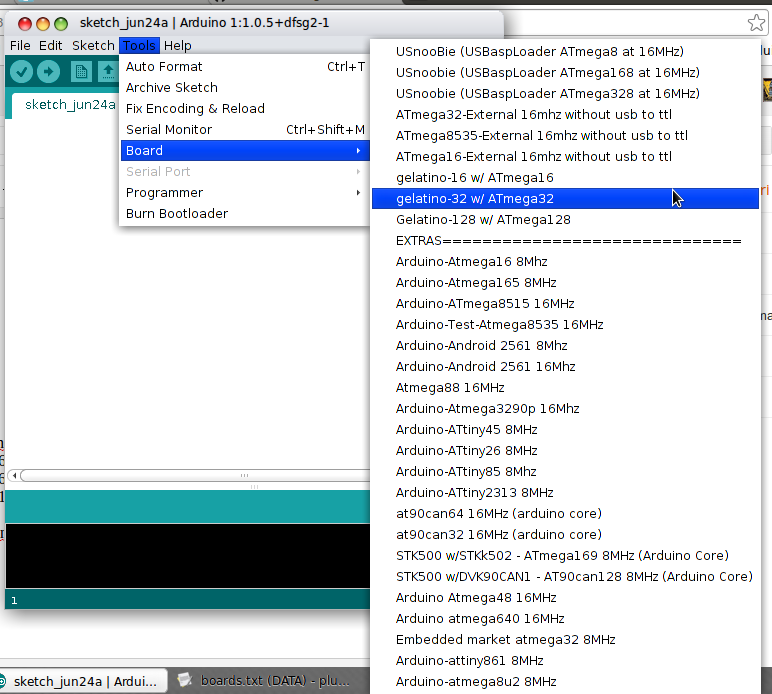Choose Gelatino-128 w/ ATmega128 board
Image resolution: width=772 pixels, height=694 pixels.
565,220
